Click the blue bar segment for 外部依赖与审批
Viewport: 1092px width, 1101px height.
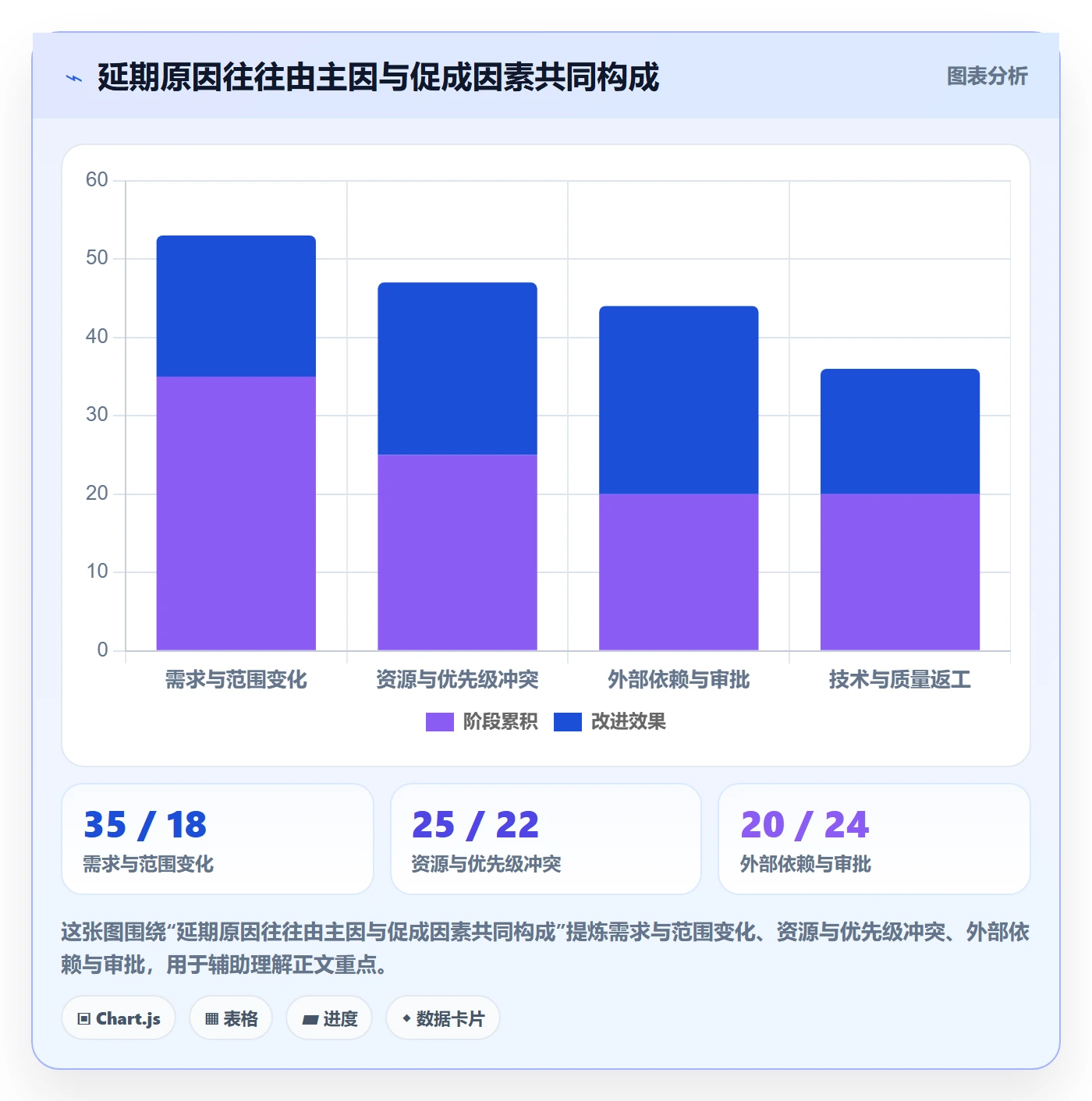(679, 400)
